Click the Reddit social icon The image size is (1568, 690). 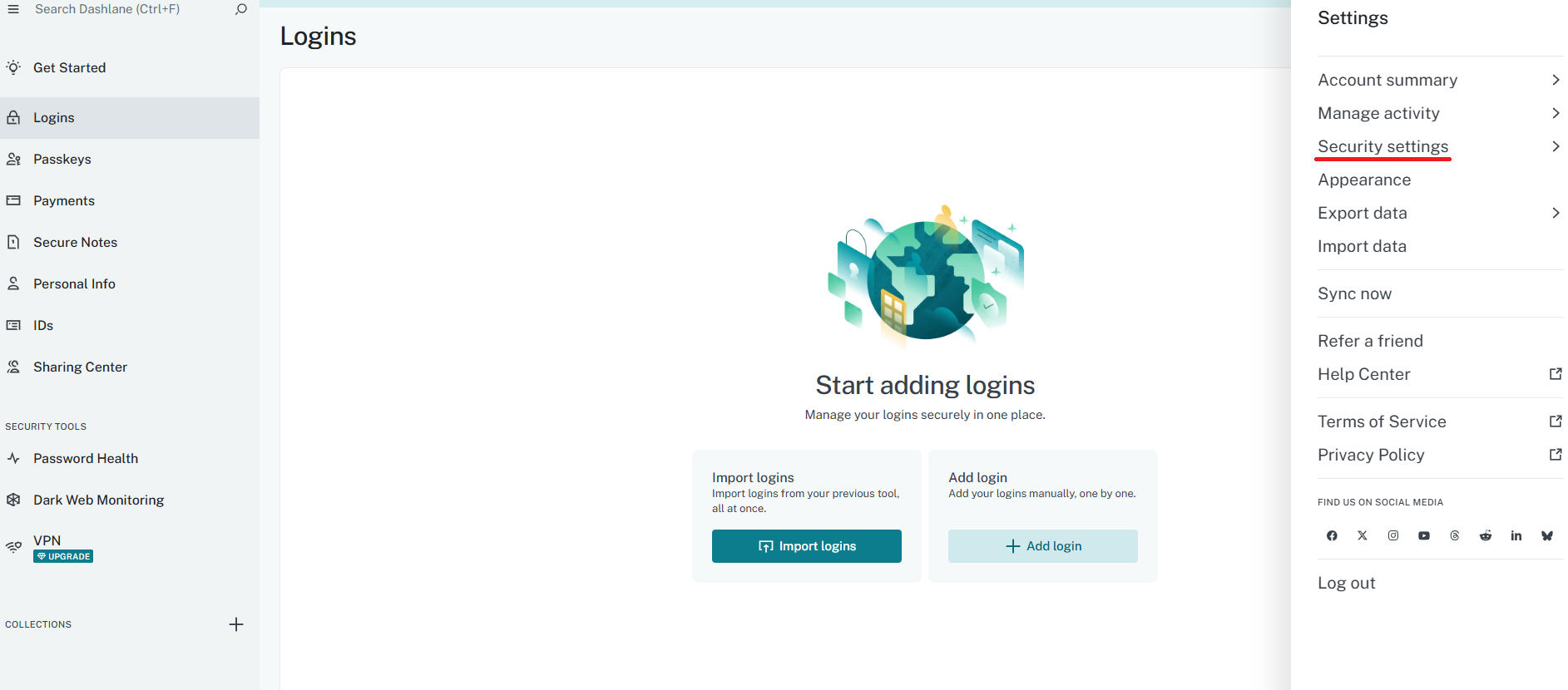pyautogui.click(x=1486, y=536)
